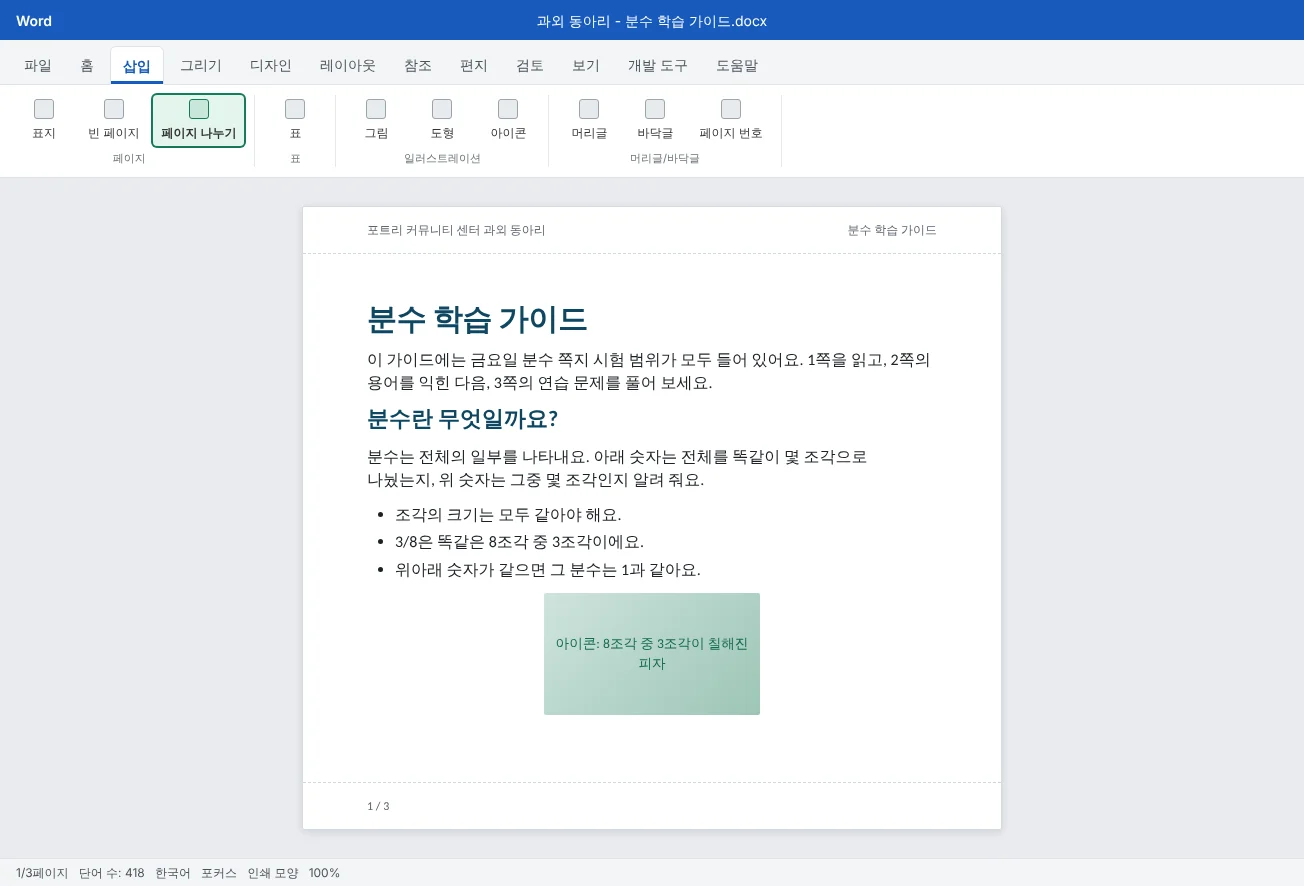Switch to the 홈 tab
The height and width of the screenshot is (886, 1304).
[x=88, y=66]
